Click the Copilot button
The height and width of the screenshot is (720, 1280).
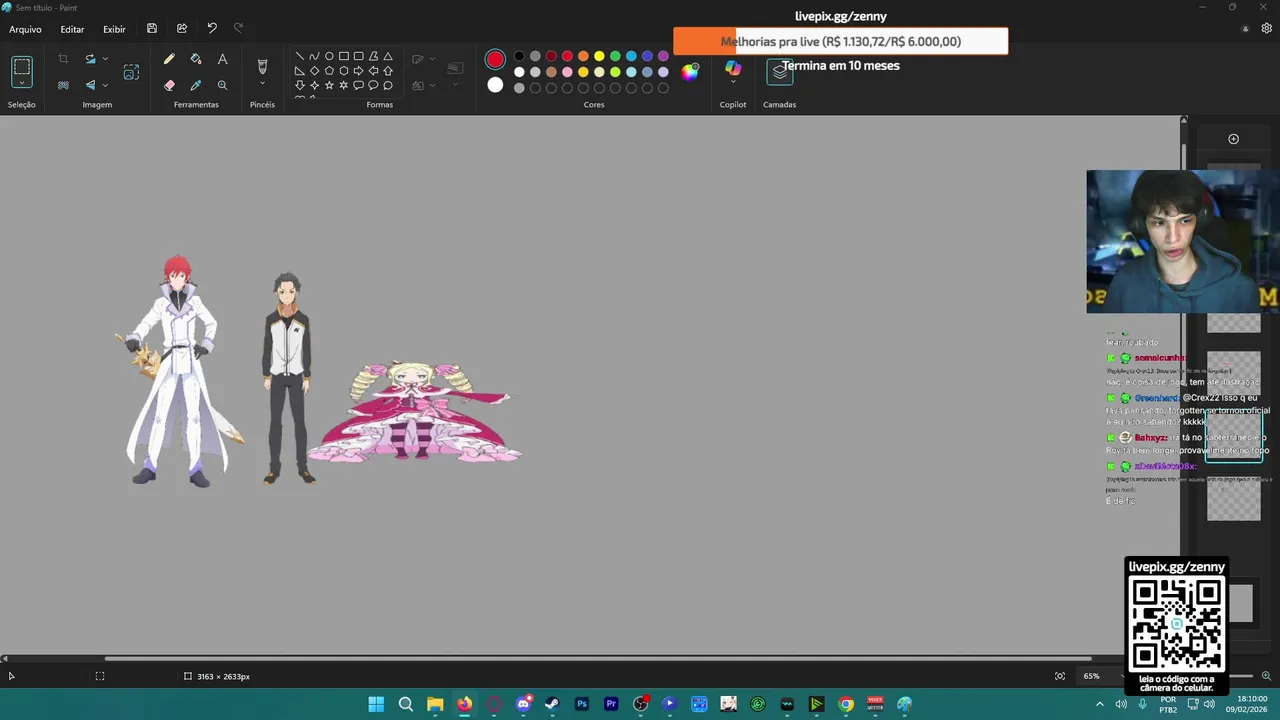(x=733, y=67)
